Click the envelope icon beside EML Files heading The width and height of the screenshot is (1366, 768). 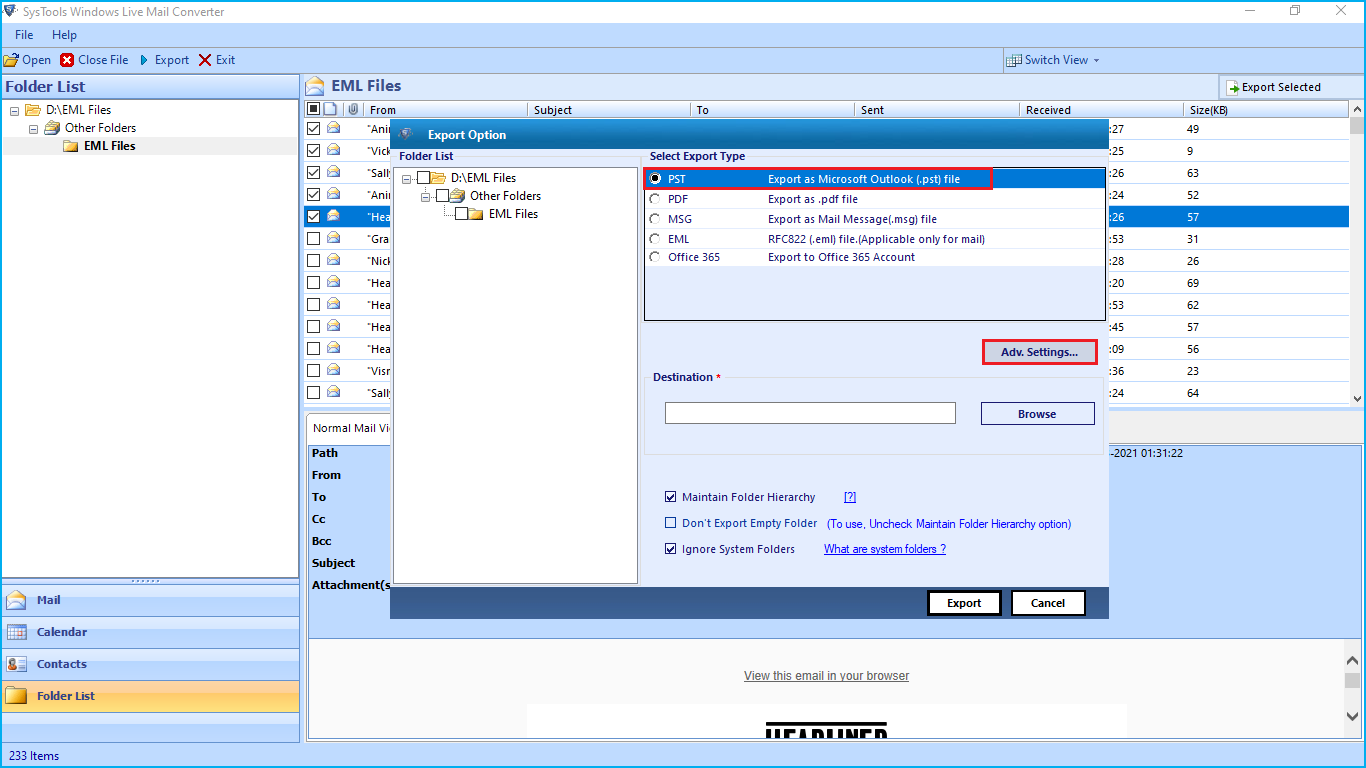tap(315, 86)
